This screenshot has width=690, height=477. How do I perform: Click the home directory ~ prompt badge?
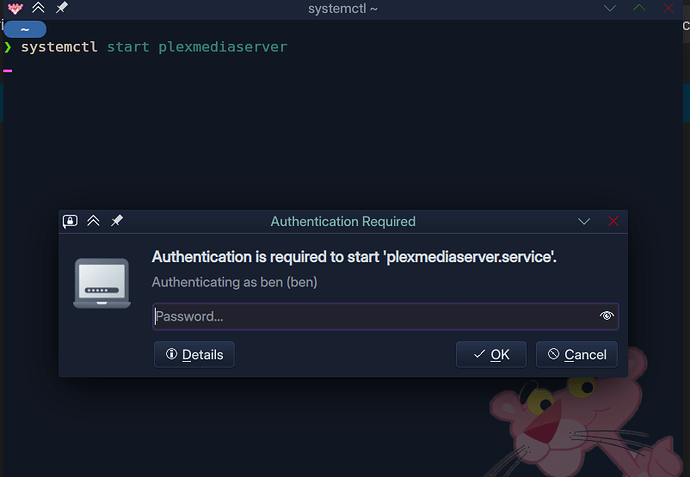(x=25, y=29)
